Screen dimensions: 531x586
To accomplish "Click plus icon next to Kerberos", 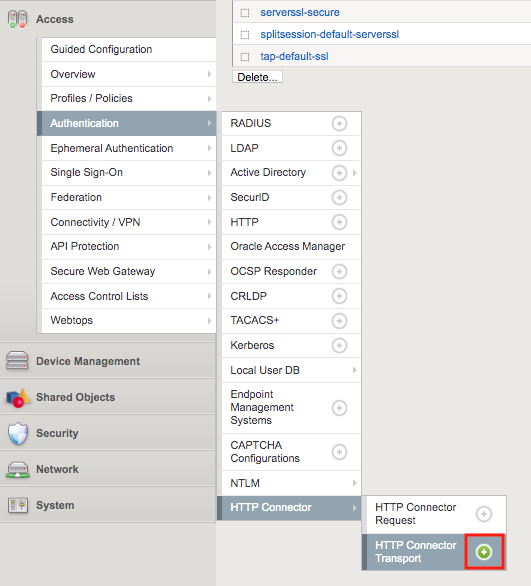I will tap(339, 345).
